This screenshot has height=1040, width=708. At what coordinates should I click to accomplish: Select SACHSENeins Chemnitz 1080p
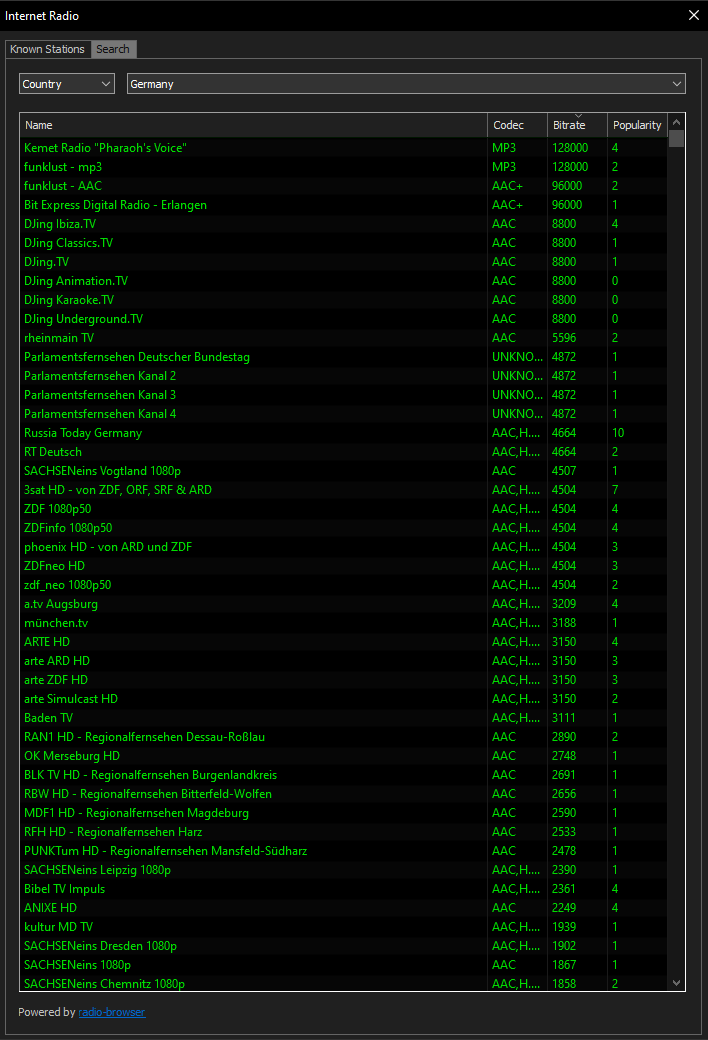(x=343, y=984)
